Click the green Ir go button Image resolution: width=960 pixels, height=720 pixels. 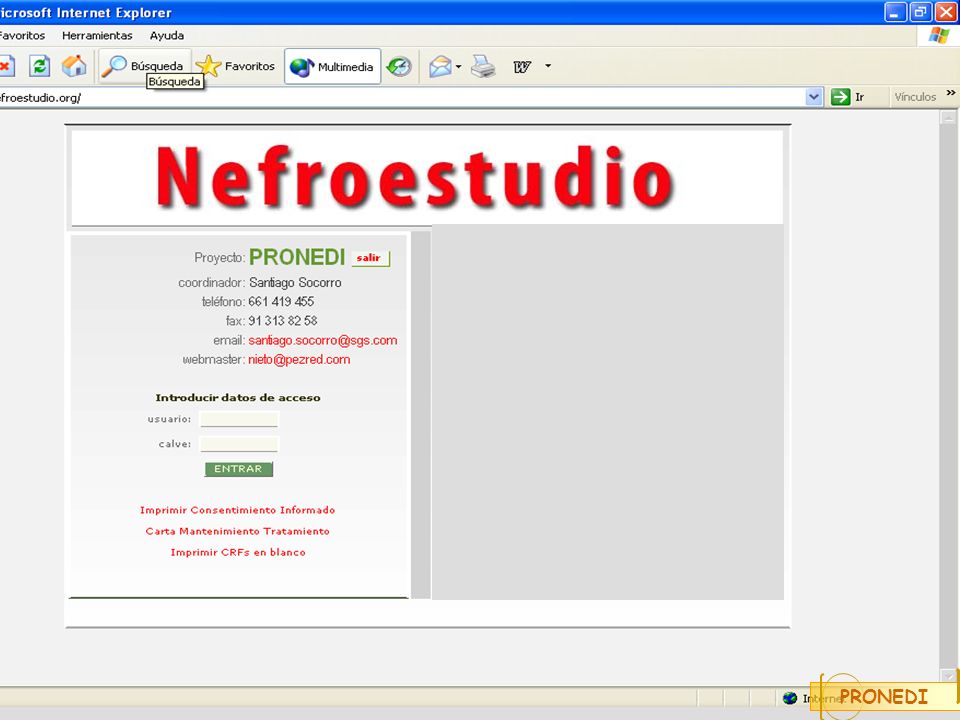(x=847, y=97)
